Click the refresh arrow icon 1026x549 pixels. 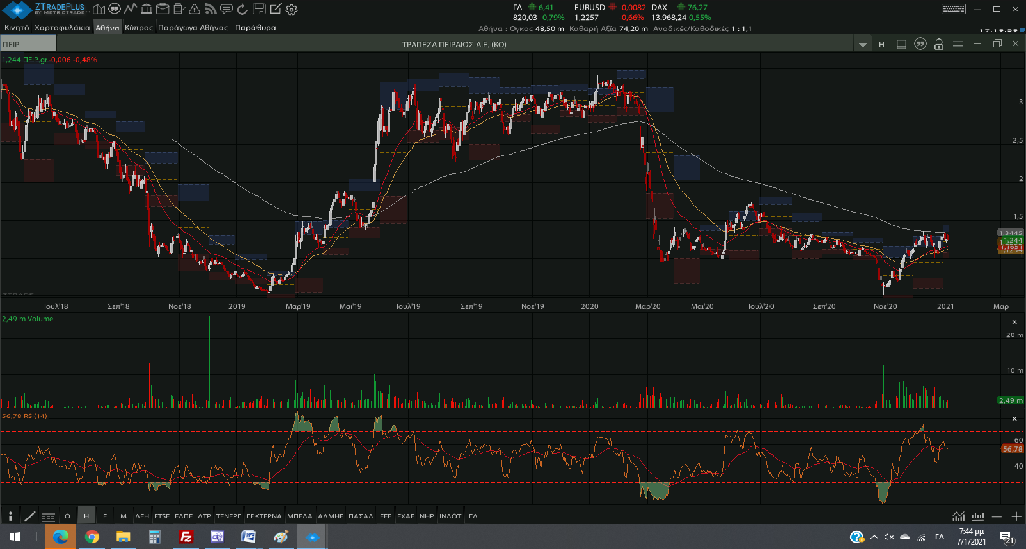coord(242,9)
